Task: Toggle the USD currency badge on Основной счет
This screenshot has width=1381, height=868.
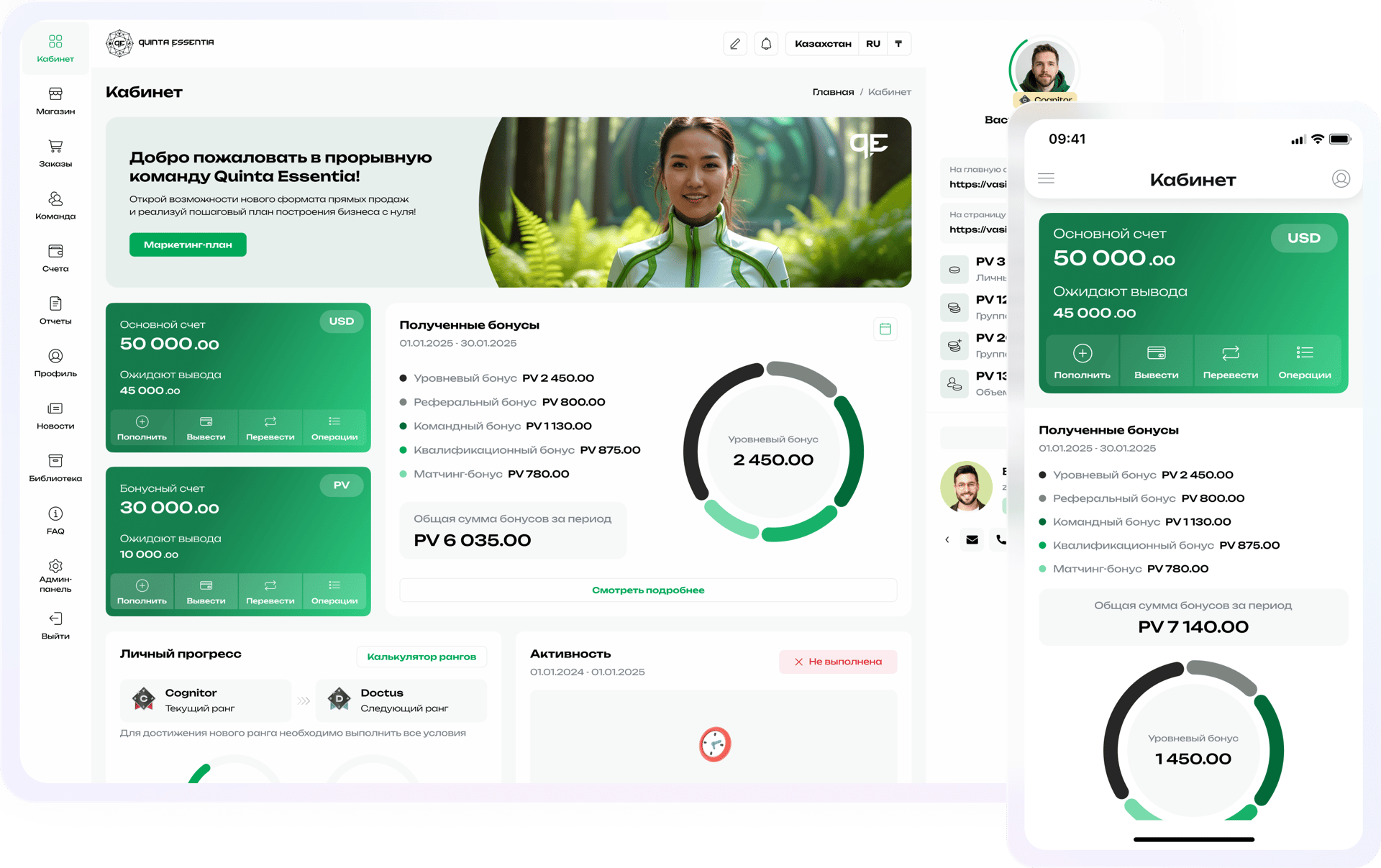Action: point(341,321)
